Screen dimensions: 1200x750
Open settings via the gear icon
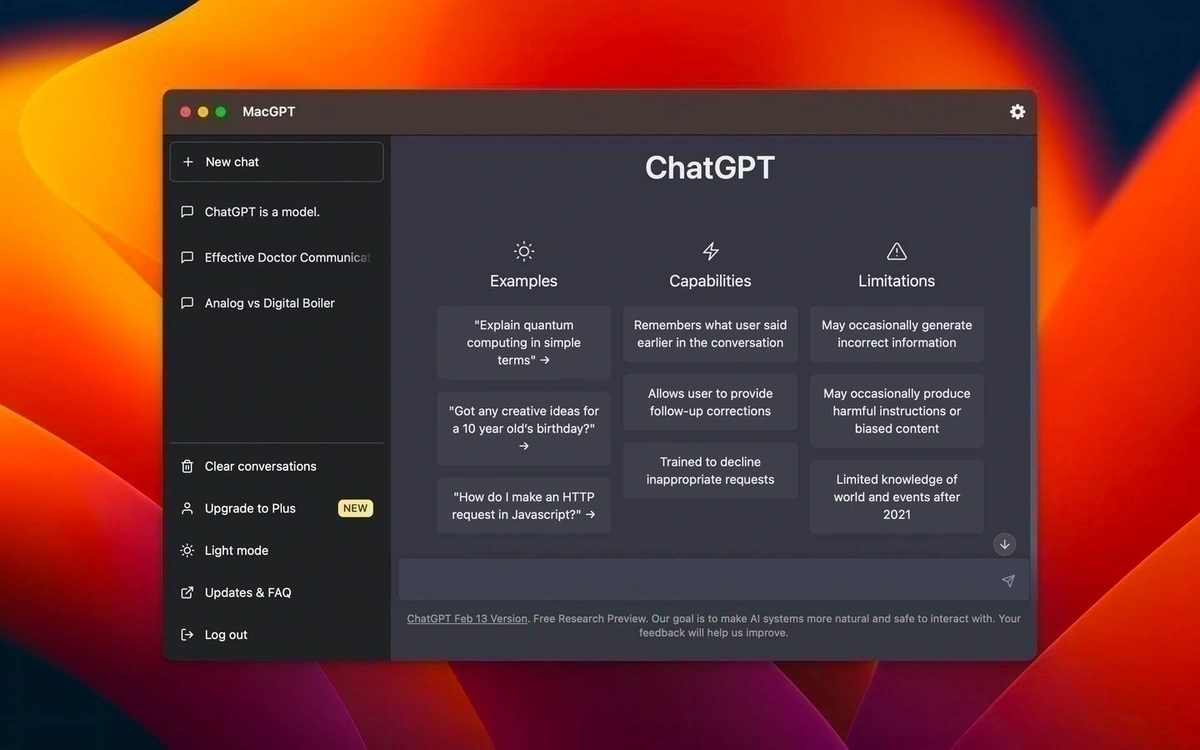click(x=1017, y=112)
